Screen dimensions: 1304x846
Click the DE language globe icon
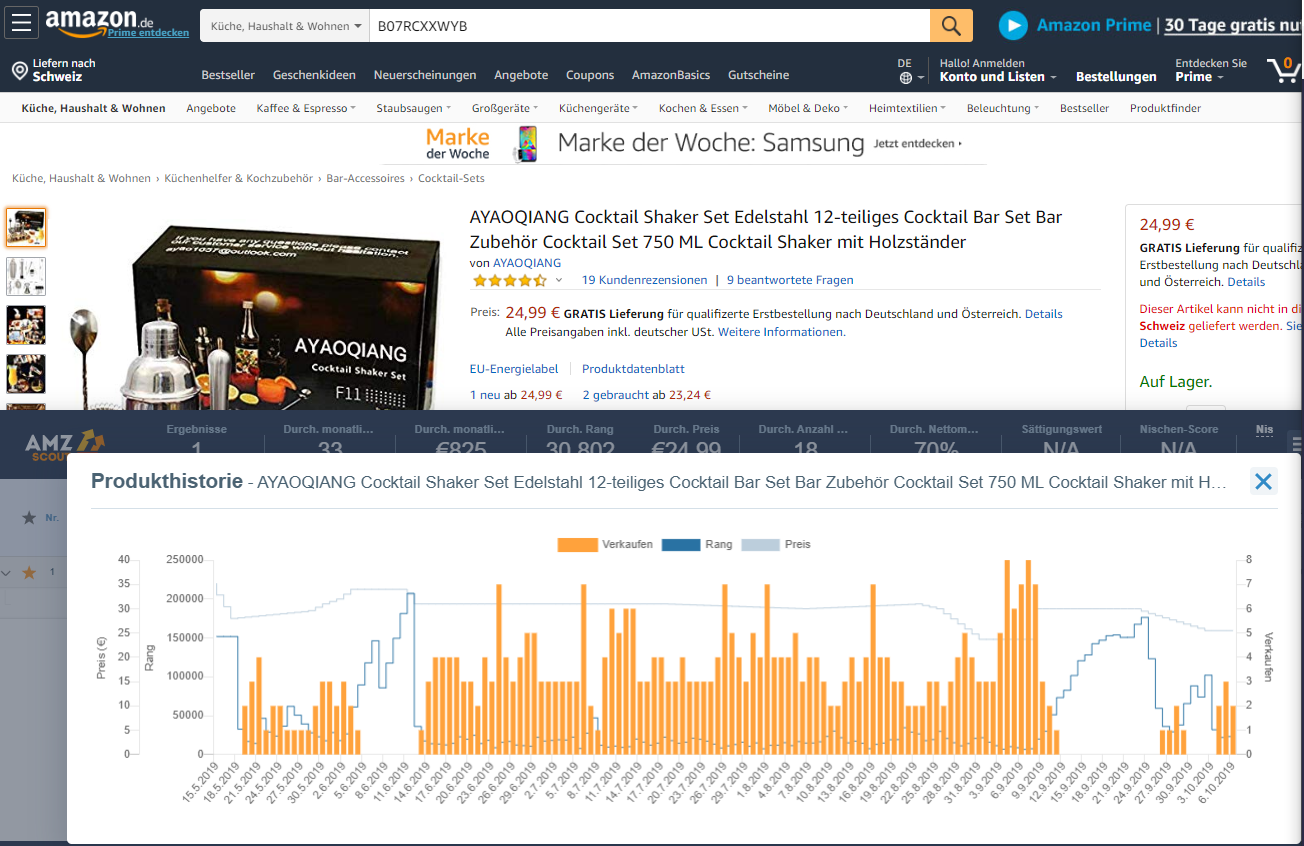[x=905, y=77]
